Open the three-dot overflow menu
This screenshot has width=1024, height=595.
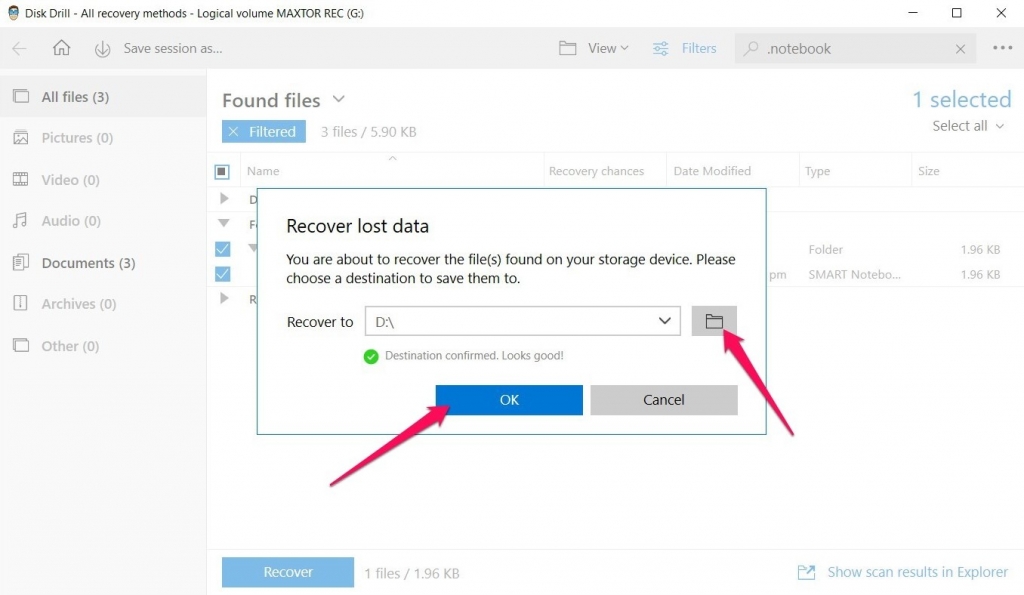click(x=1000, y=47)
